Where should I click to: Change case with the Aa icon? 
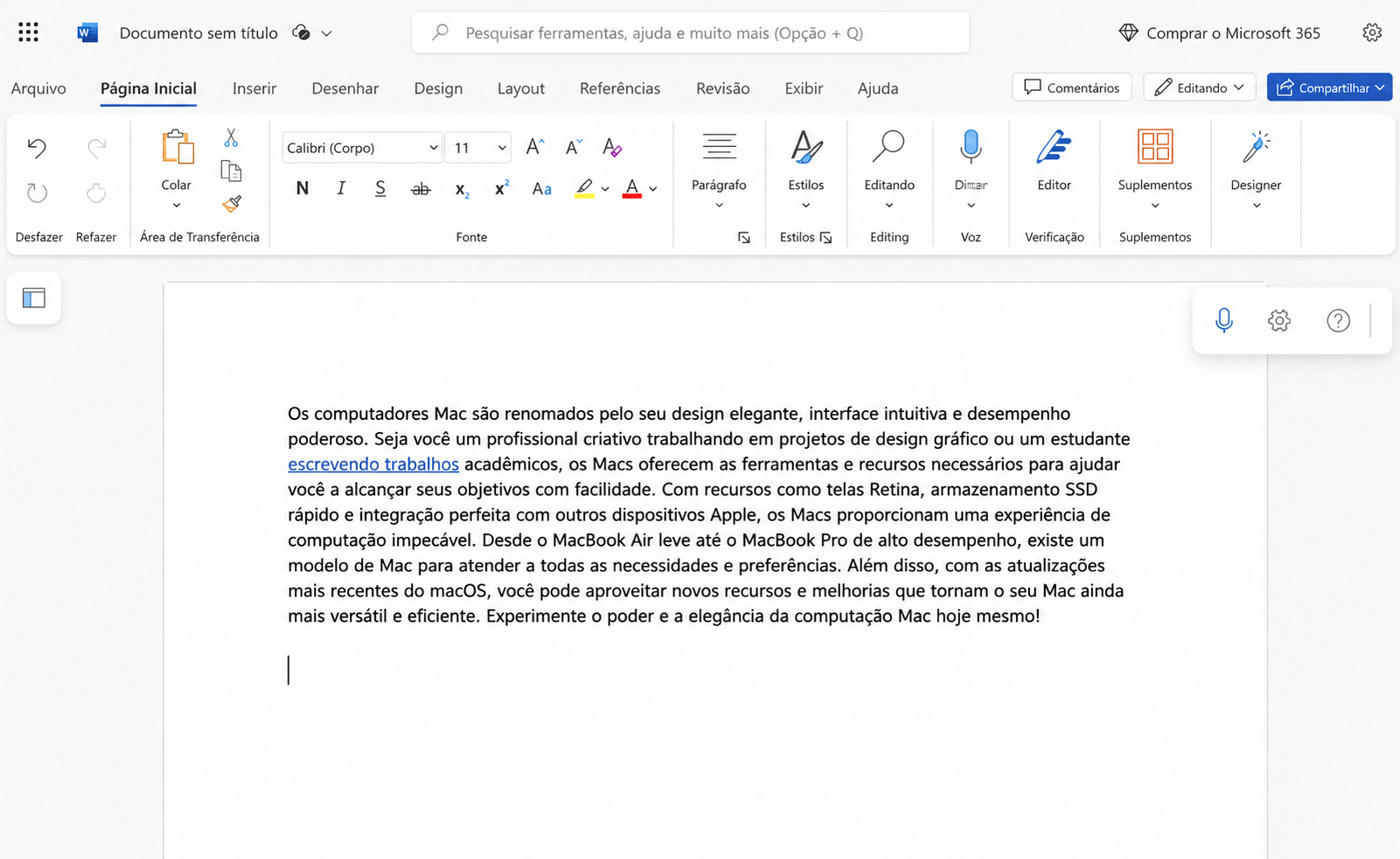541,188
